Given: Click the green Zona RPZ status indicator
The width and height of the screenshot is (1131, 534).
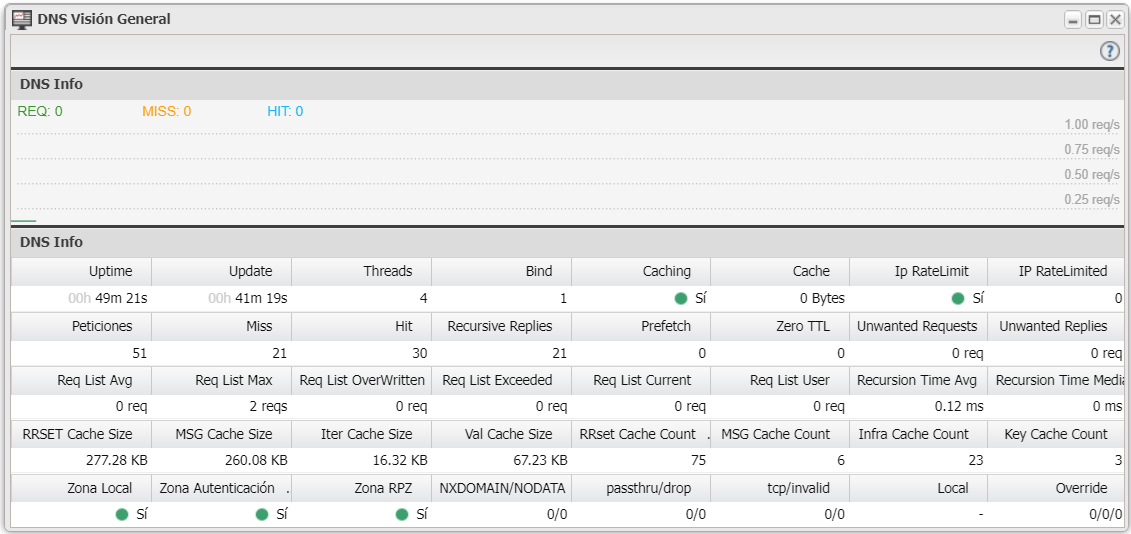Looking at the screenshot, I should click(x=402, y=514).
